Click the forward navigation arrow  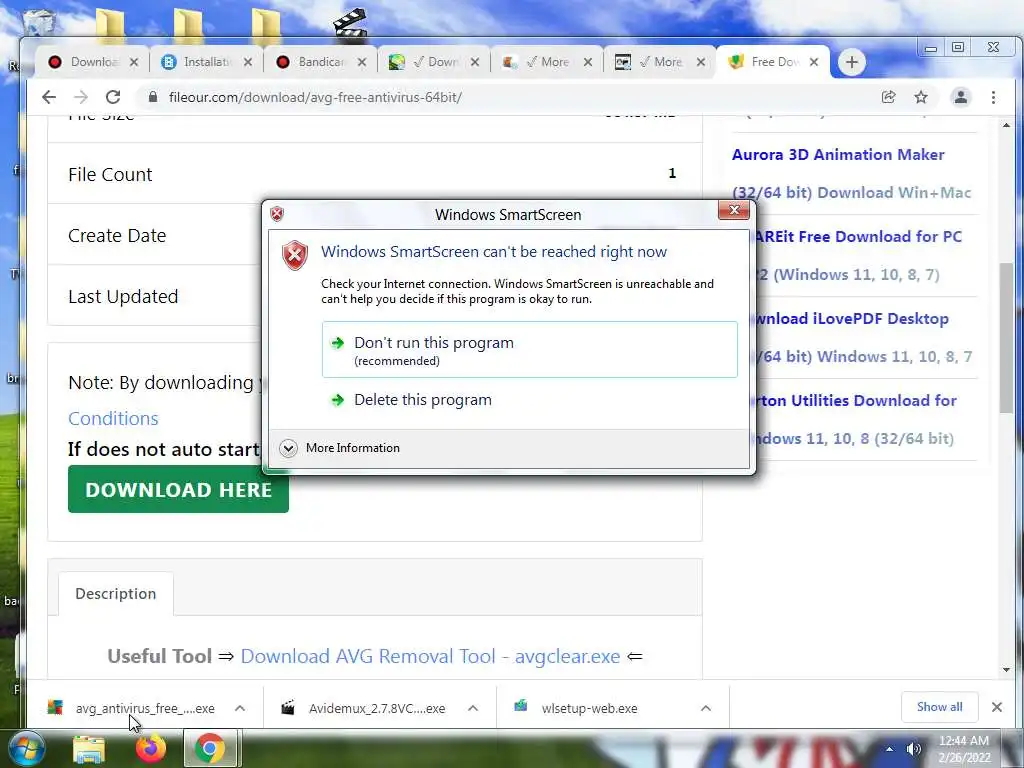(80, 97)
